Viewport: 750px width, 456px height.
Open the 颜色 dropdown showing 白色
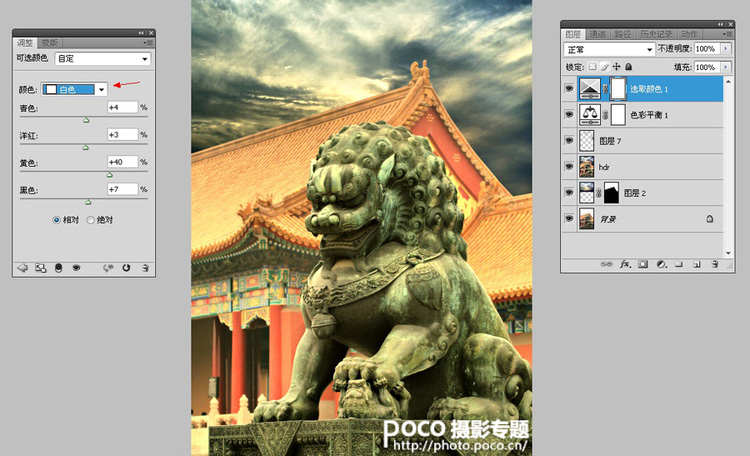[x=74, y=89]
